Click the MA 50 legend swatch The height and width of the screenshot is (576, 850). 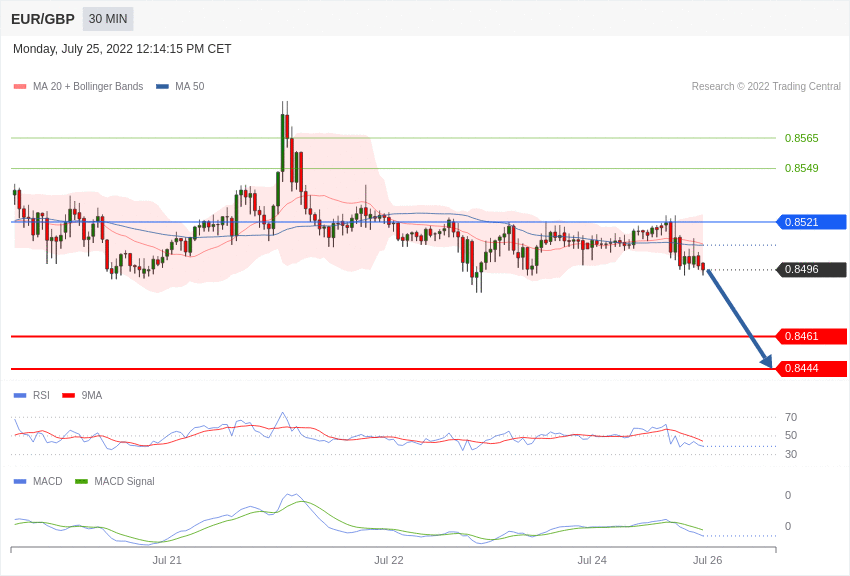tap(162, 86)
